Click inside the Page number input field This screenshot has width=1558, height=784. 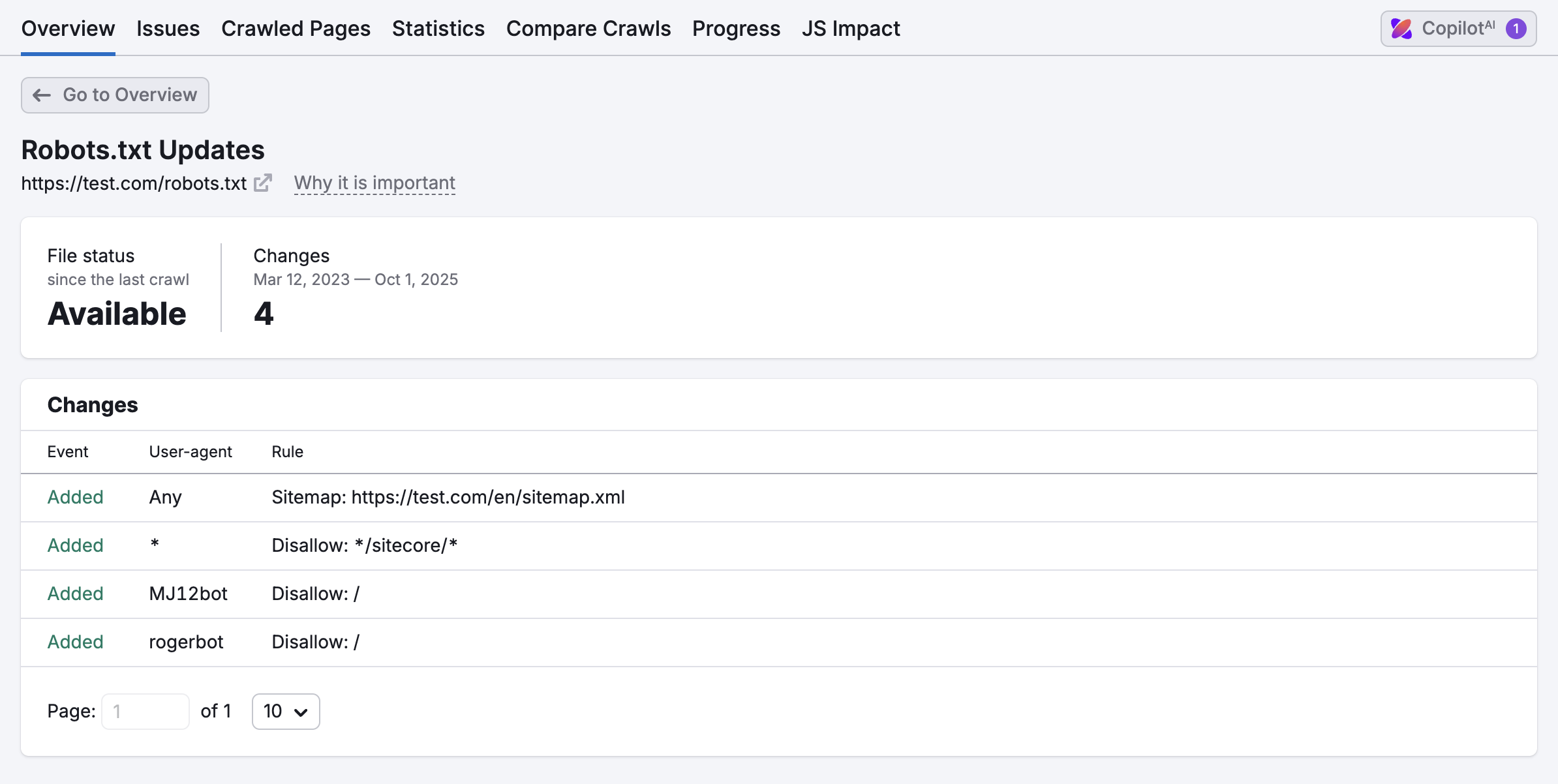pyautogui.click(x=145, y=711)
